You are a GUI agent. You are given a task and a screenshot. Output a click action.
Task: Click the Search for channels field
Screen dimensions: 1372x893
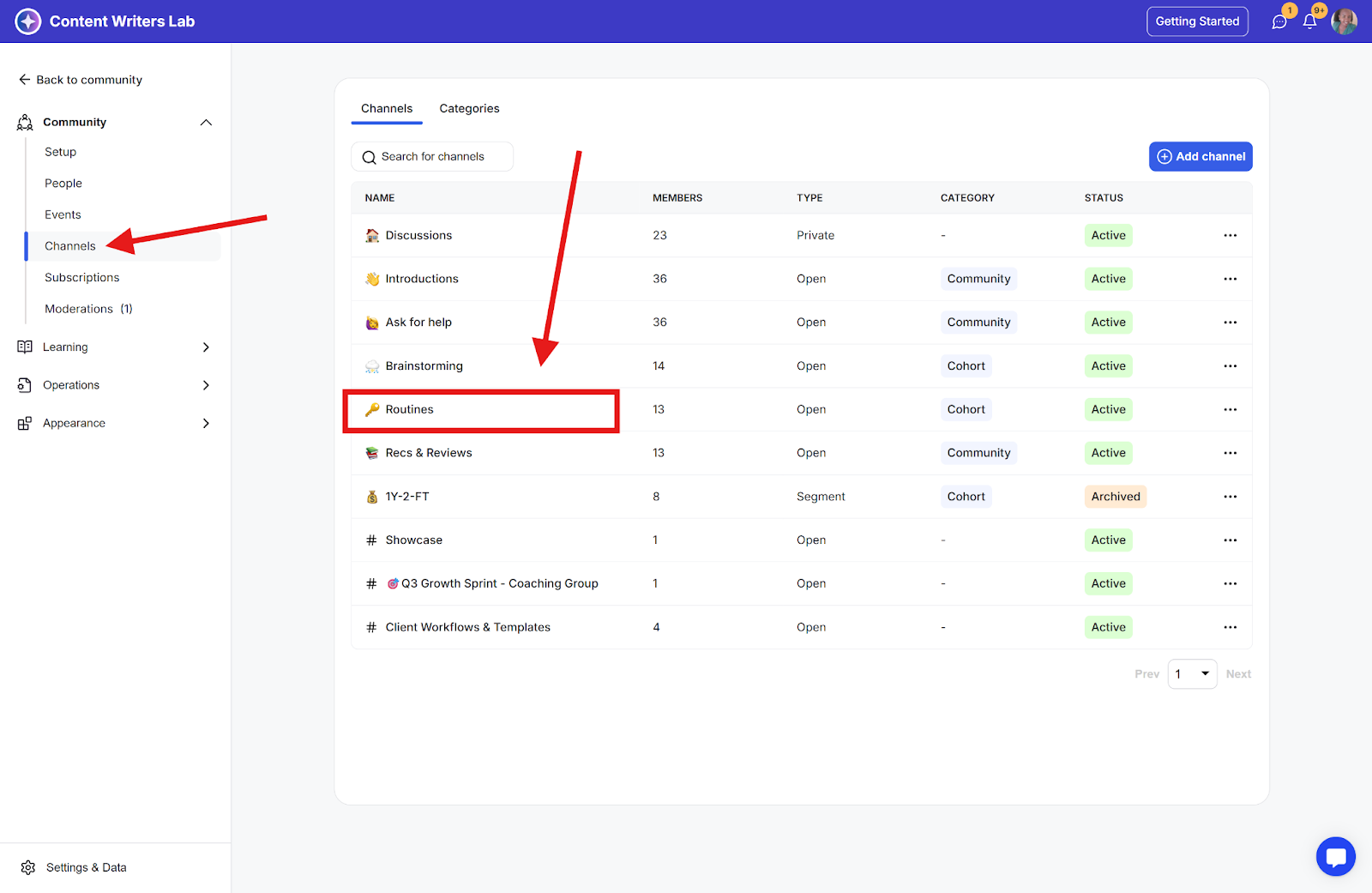433,157
